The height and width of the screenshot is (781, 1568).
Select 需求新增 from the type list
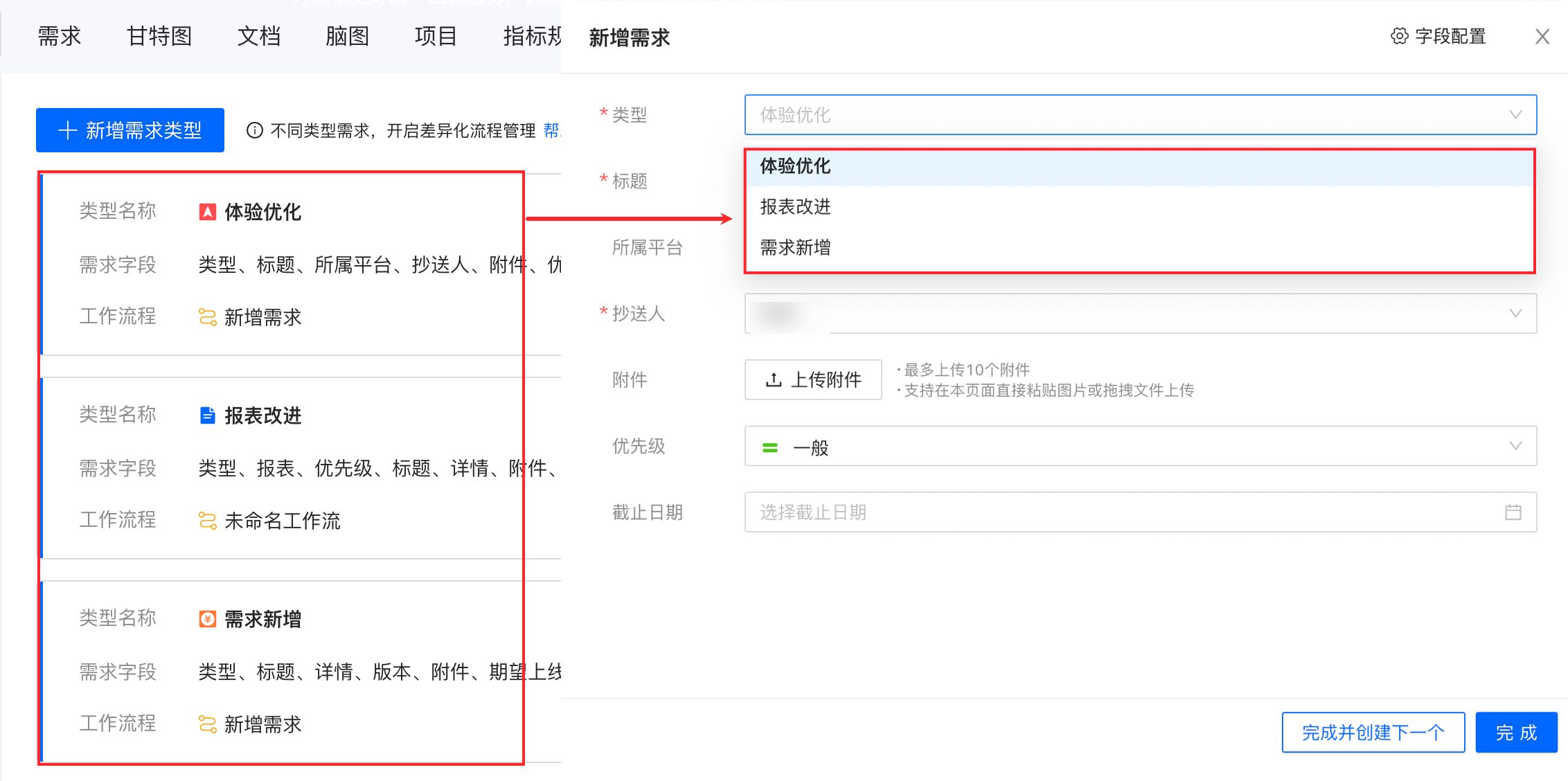[x=795, y=248]
